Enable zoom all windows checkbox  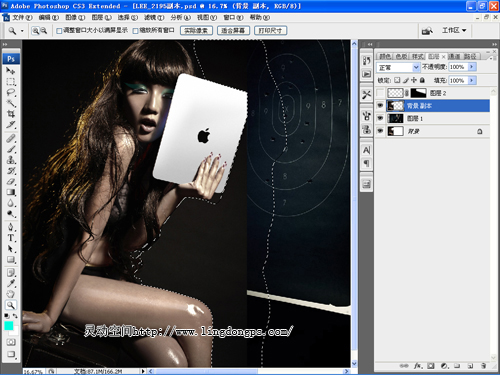(135, 31)
